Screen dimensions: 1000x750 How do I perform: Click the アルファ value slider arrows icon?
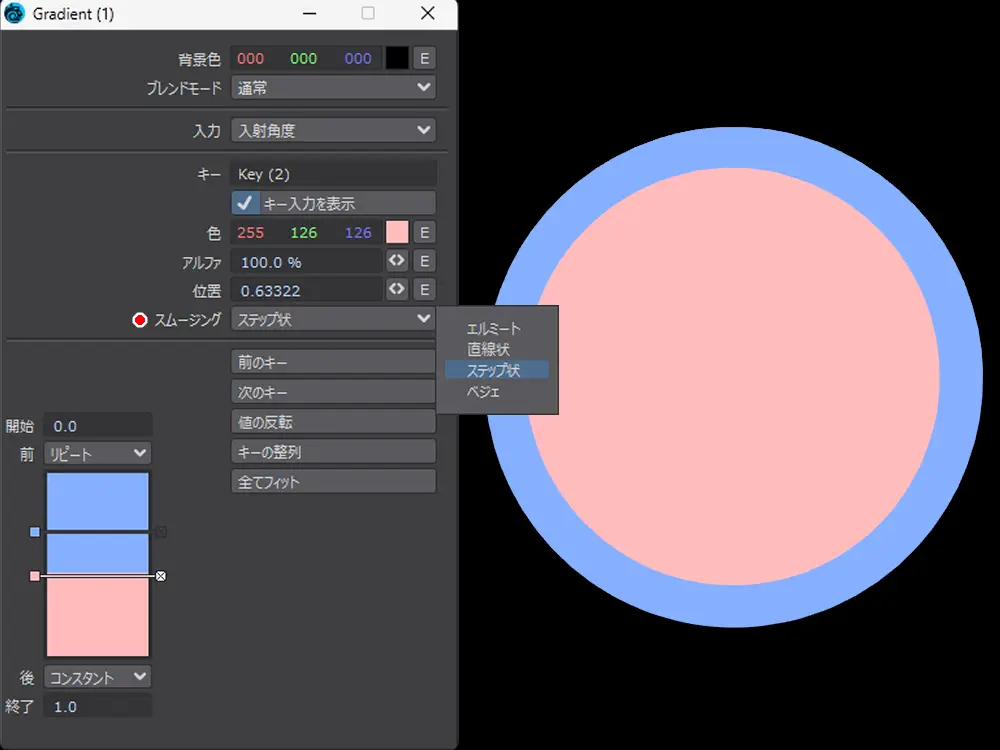pyautogui.click(x=397, y=261)
